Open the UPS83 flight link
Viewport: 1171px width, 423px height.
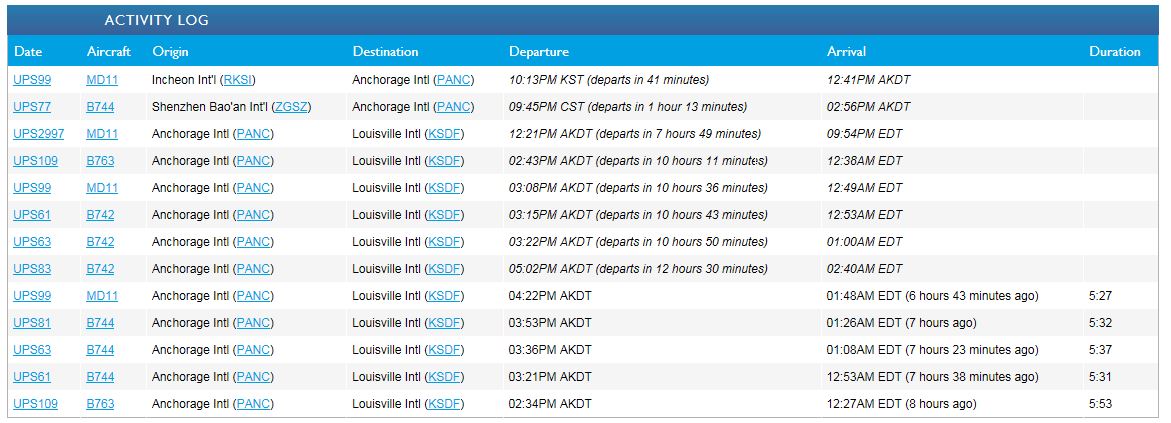pyautogui.click(x=32, y=269)
